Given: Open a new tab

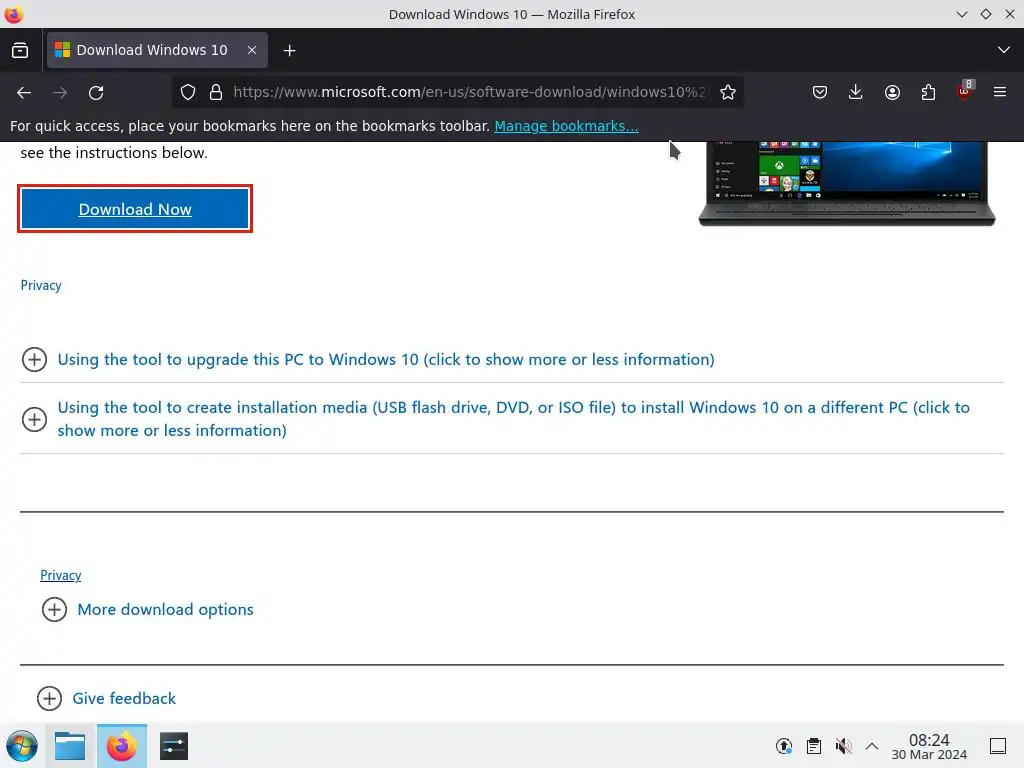Looking at the screenshot, I should click(289, 50).
